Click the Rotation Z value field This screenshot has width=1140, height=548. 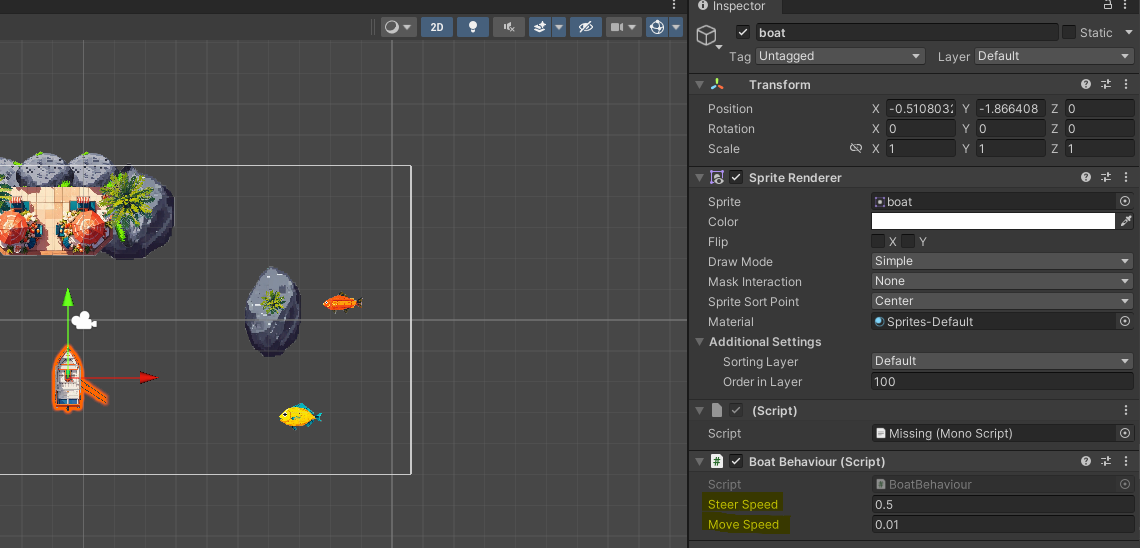[1099, 129]
